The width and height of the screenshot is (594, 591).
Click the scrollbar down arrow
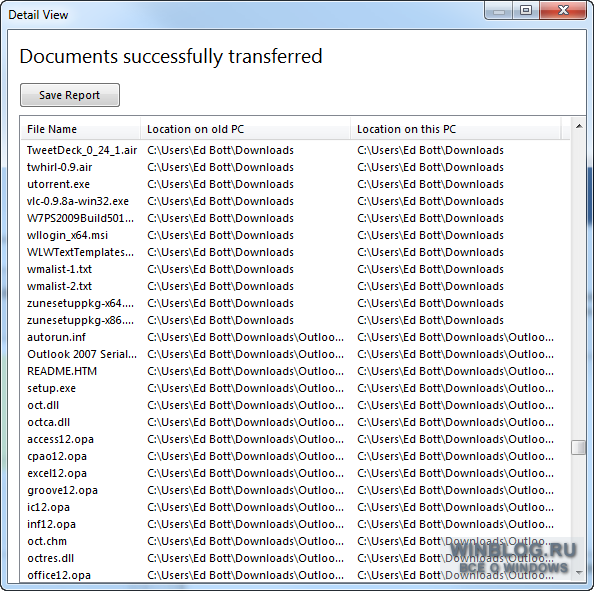click(578, 572)
